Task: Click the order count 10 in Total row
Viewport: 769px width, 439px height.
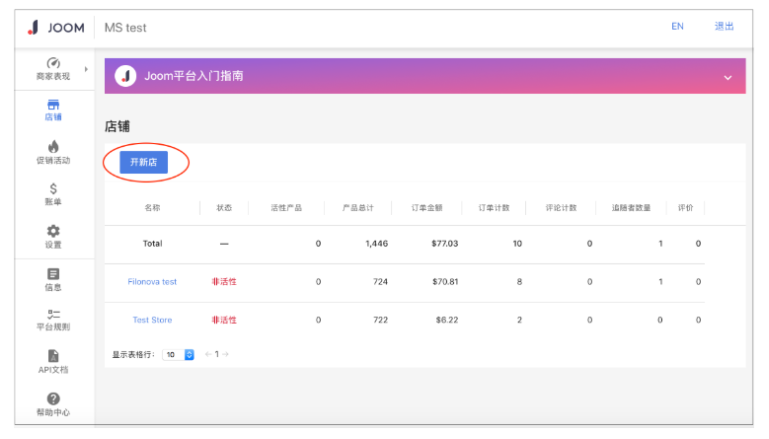Action: click(x=517, y=244)
